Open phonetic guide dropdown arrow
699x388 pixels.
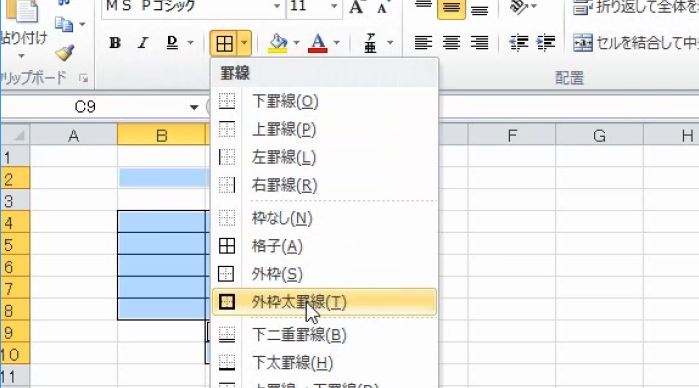[x=390, y=43]
